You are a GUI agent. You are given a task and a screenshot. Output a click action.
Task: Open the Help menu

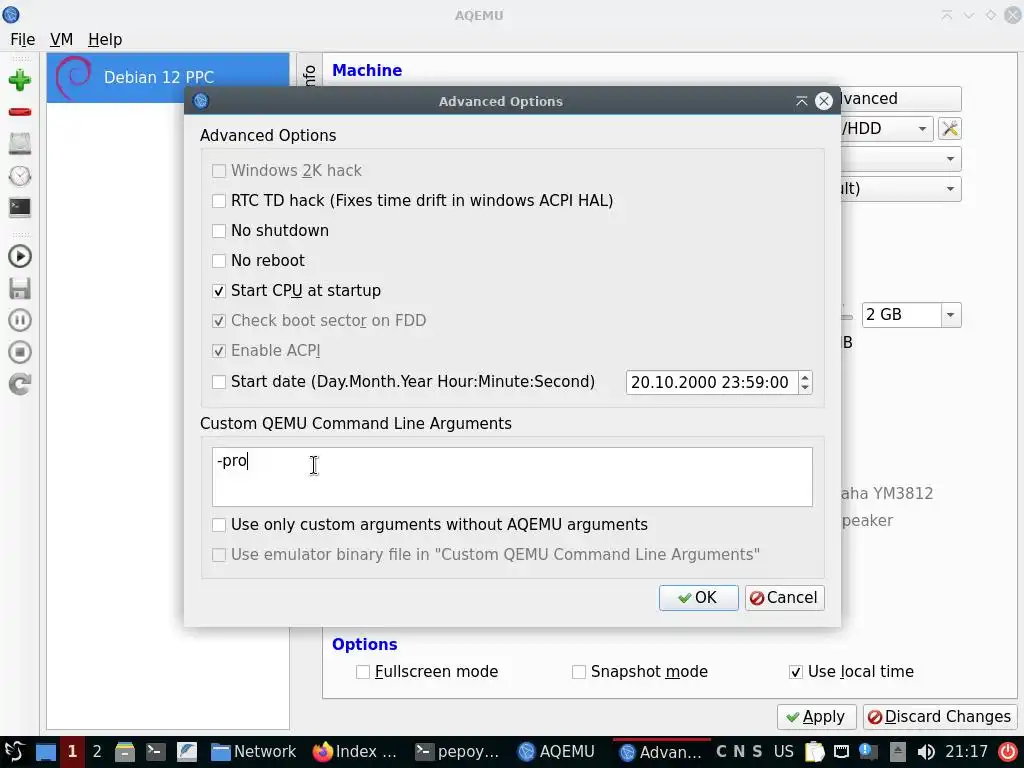[105, 40]
